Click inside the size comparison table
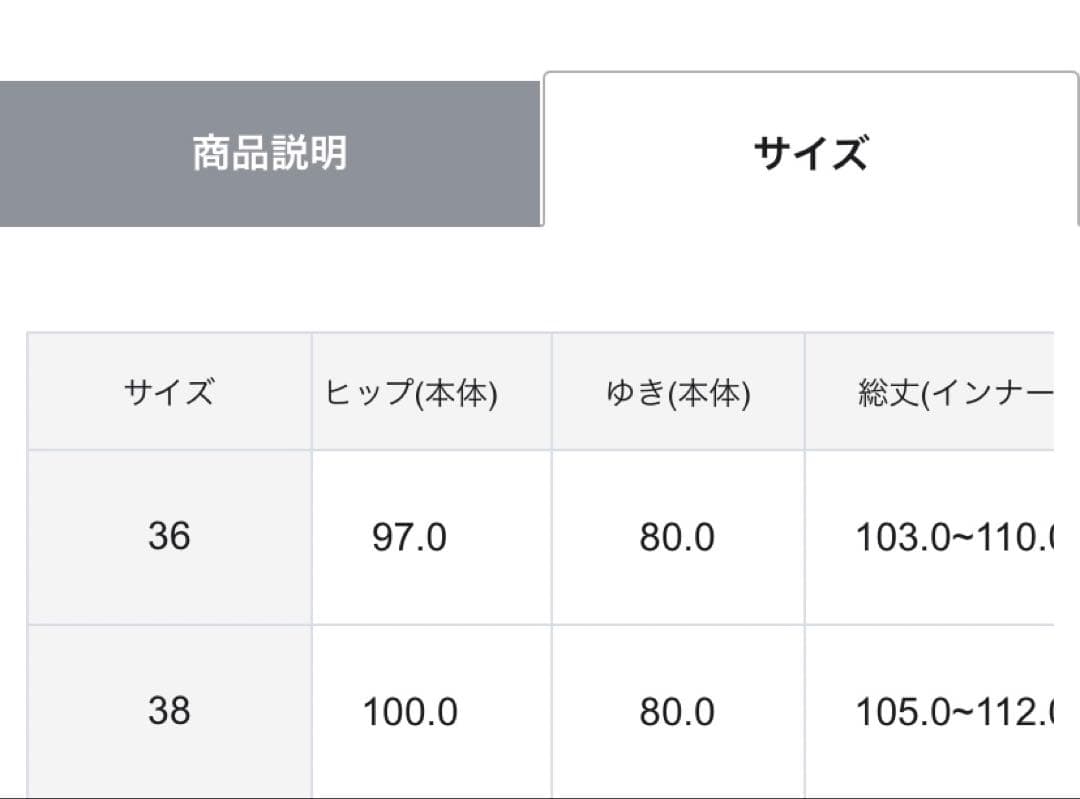Screen dimensions: 1080x799 [x=540, y=560]
